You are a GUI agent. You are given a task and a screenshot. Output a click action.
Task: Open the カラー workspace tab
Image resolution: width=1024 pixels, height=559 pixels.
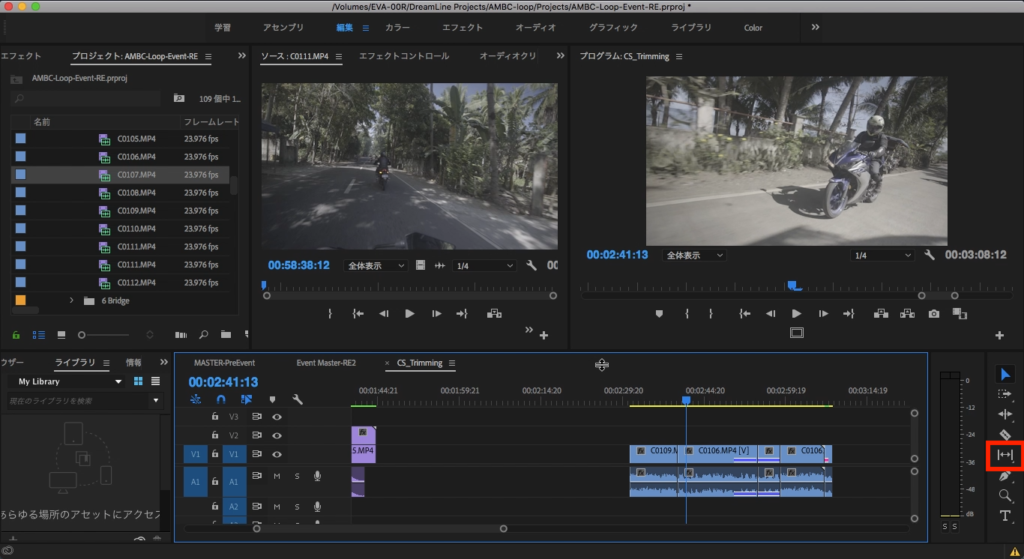[397, 27]
